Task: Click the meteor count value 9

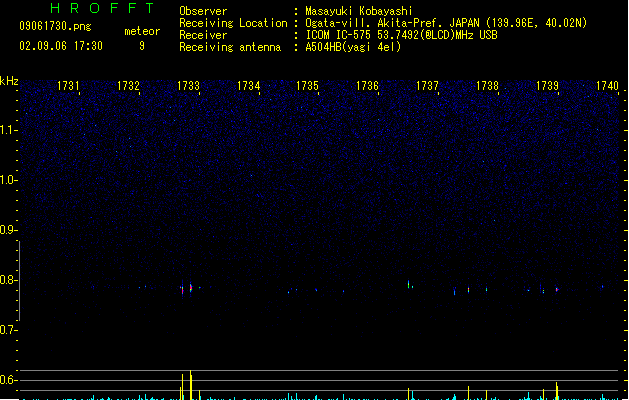Action: (142, 46)
